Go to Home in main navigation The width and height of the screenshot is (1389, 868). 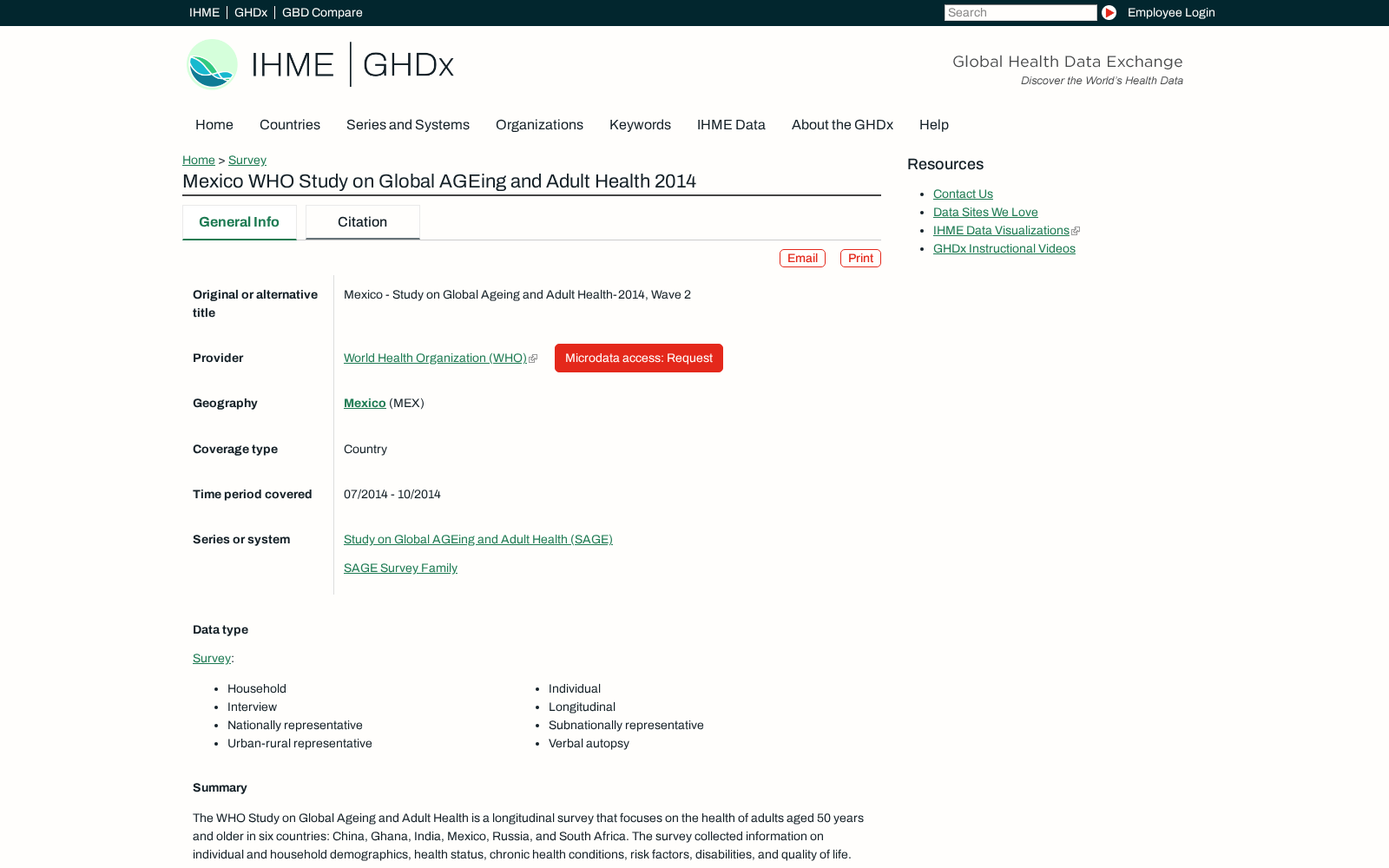pyautogui.click(x=214, y=125)
